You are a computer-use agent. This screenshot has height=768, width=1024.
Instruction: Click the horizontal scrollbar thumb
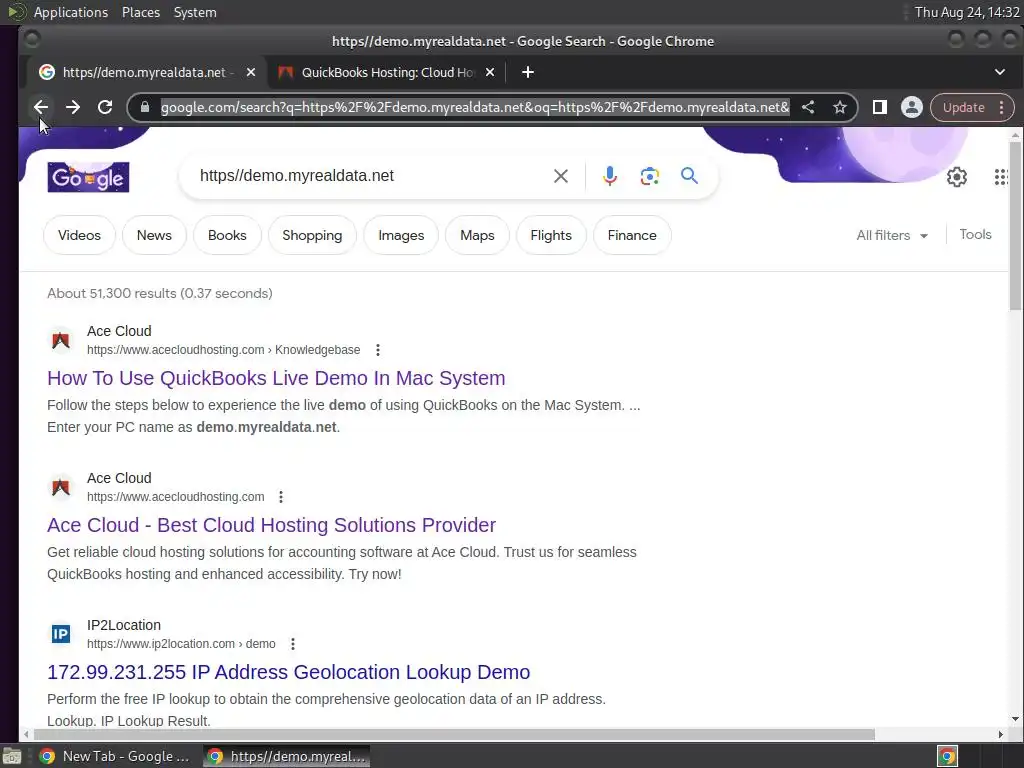click(454, 735)
